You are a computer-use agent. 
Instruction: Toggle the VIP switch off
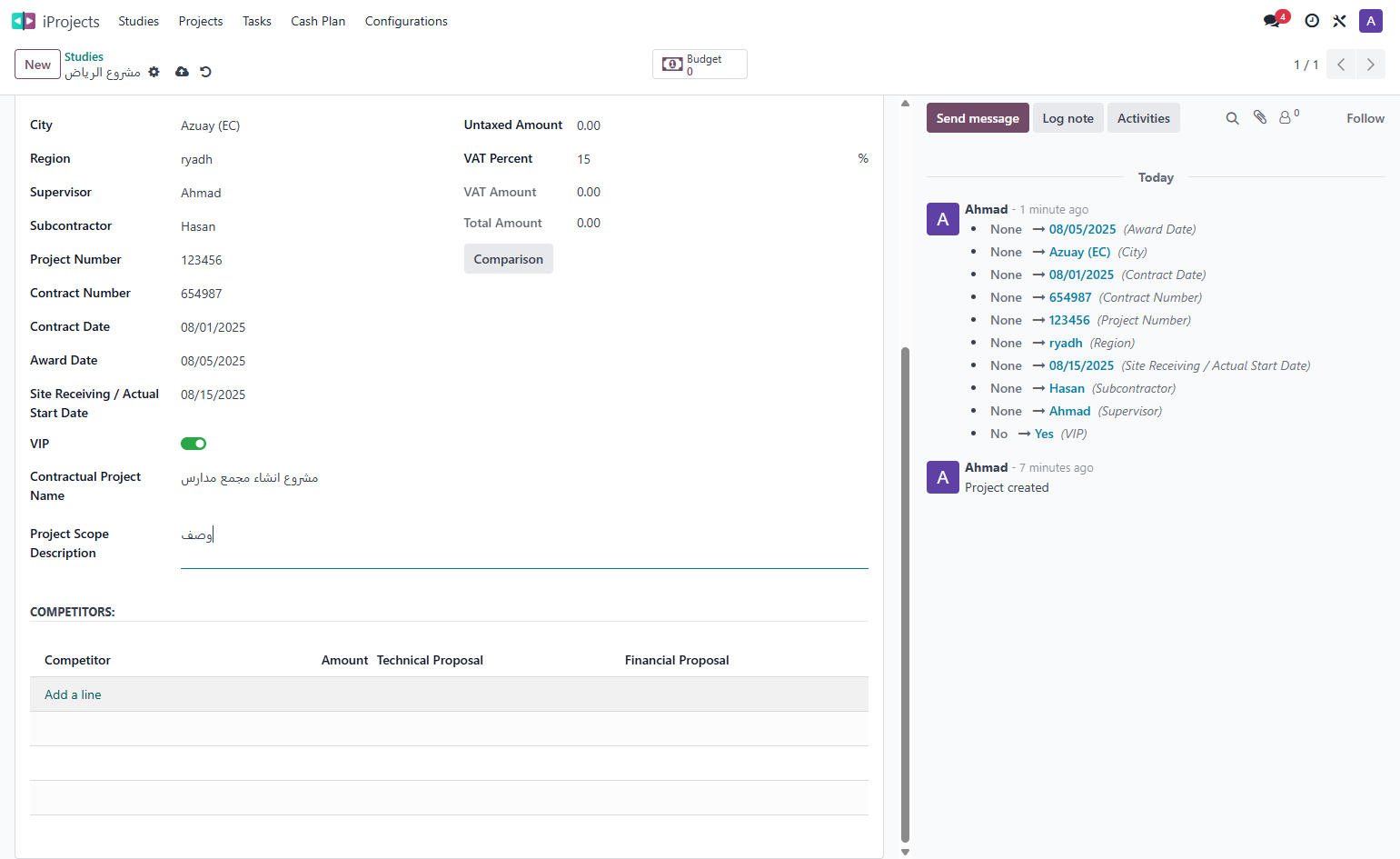[194, 444]
